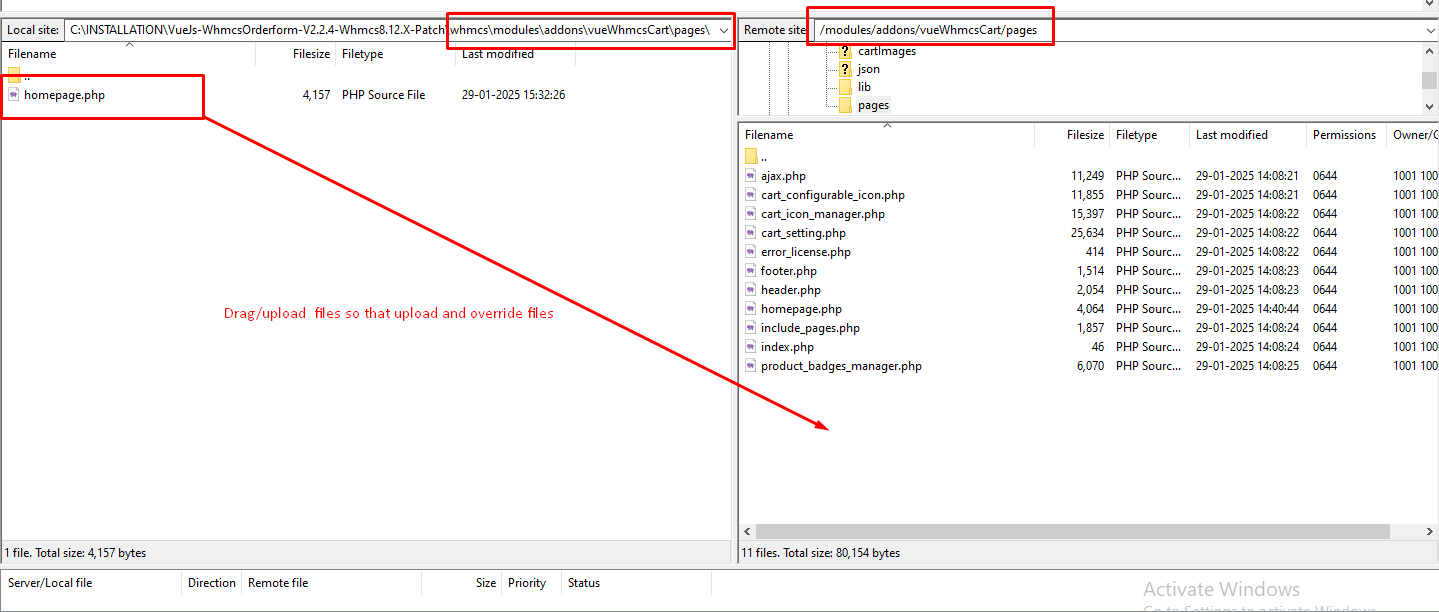Click the parent folder icon in local file list
The width and height of the screenshot is (1439, 612).
(x=14, y=76)
